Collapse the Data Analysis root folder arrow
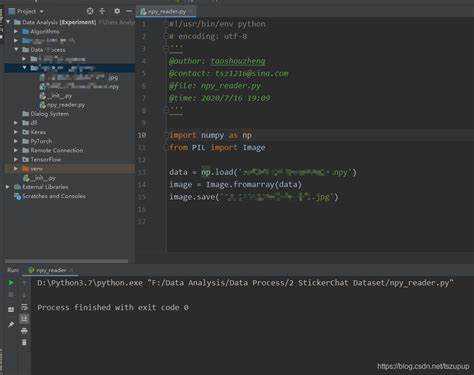The image size is (474, 375). pyautogui.click(x=8, y=22)
